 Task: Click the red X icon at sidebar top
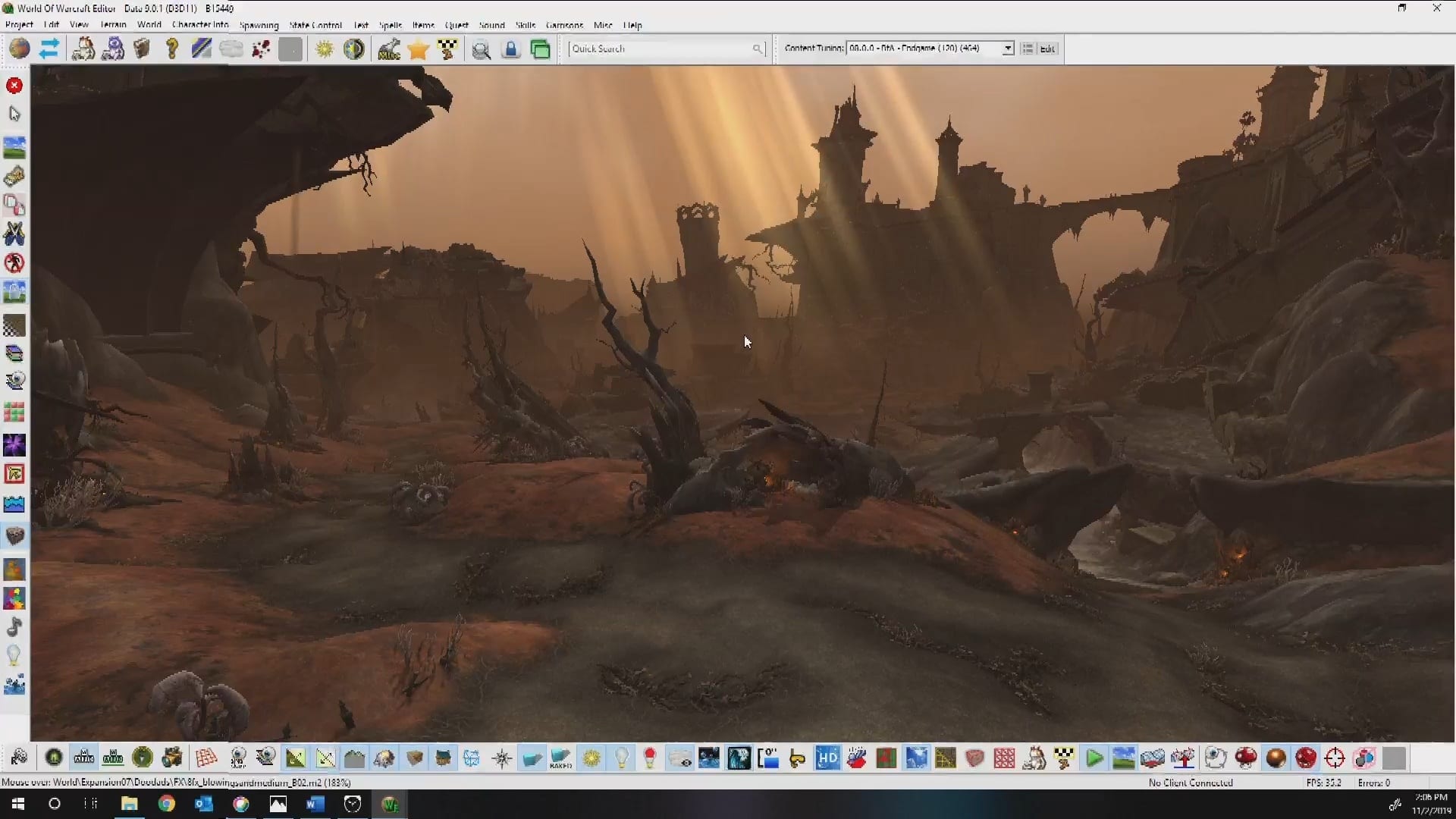pyautogui.click(x=14, y=86)
